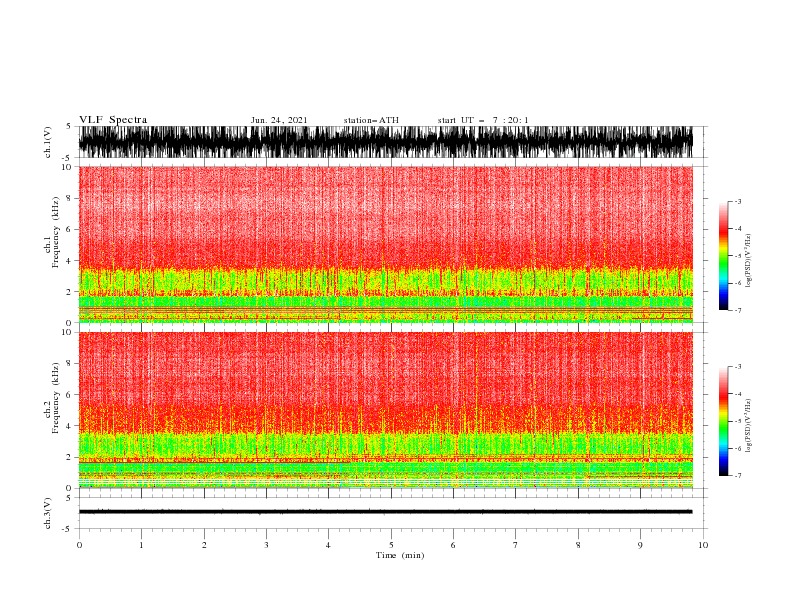
Task: Click the time axis tick label '5'
Action: tap(391, 545)
